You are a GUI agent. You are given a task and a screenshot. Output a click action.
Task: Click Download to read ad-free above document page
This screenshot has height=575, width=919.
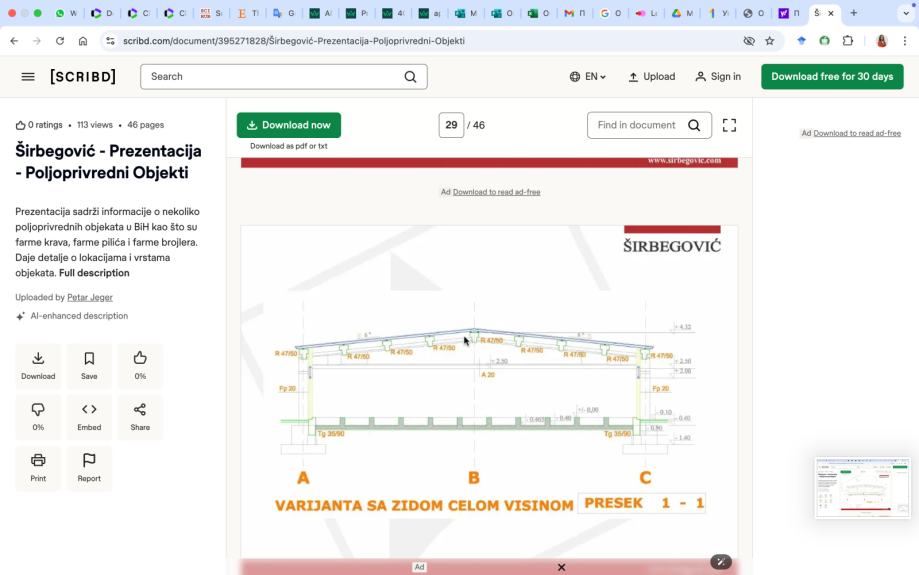pos(496,192)
